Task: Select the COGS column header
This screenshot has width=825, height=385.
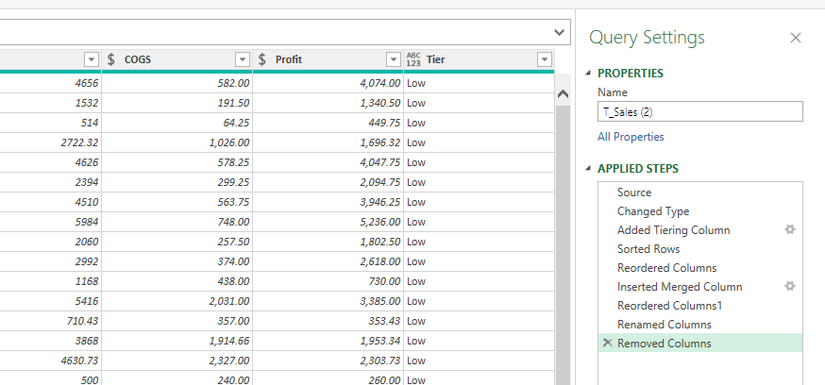Action: click(x=177, y=60)
